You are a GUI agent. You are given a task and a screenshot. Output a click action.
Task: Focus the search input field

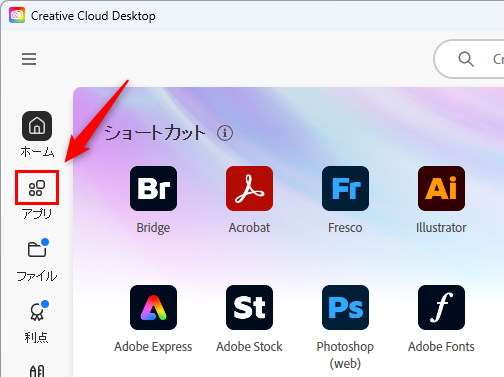469,59
